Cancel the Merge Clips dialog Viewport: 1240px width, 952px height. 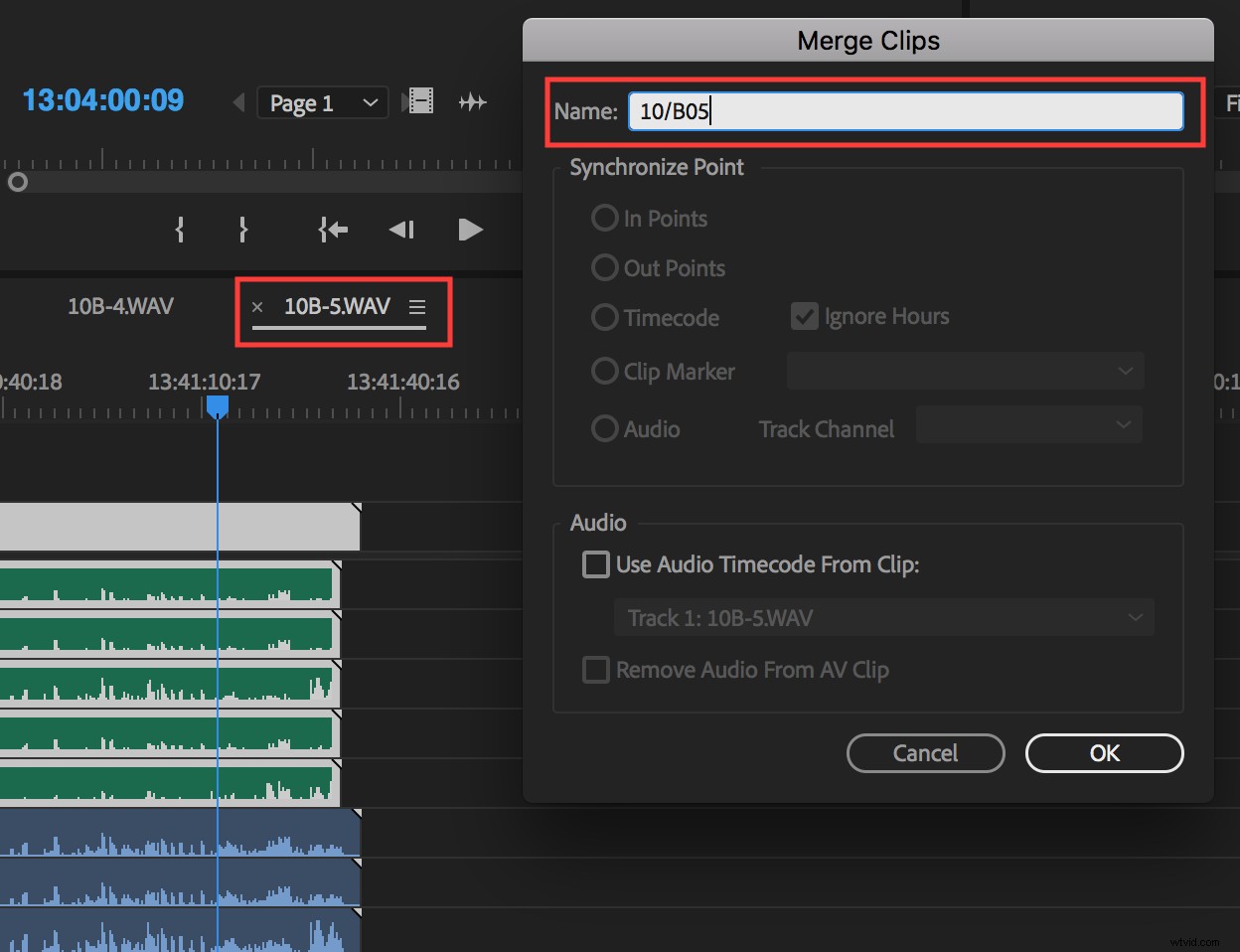click(x=925, y=752)
